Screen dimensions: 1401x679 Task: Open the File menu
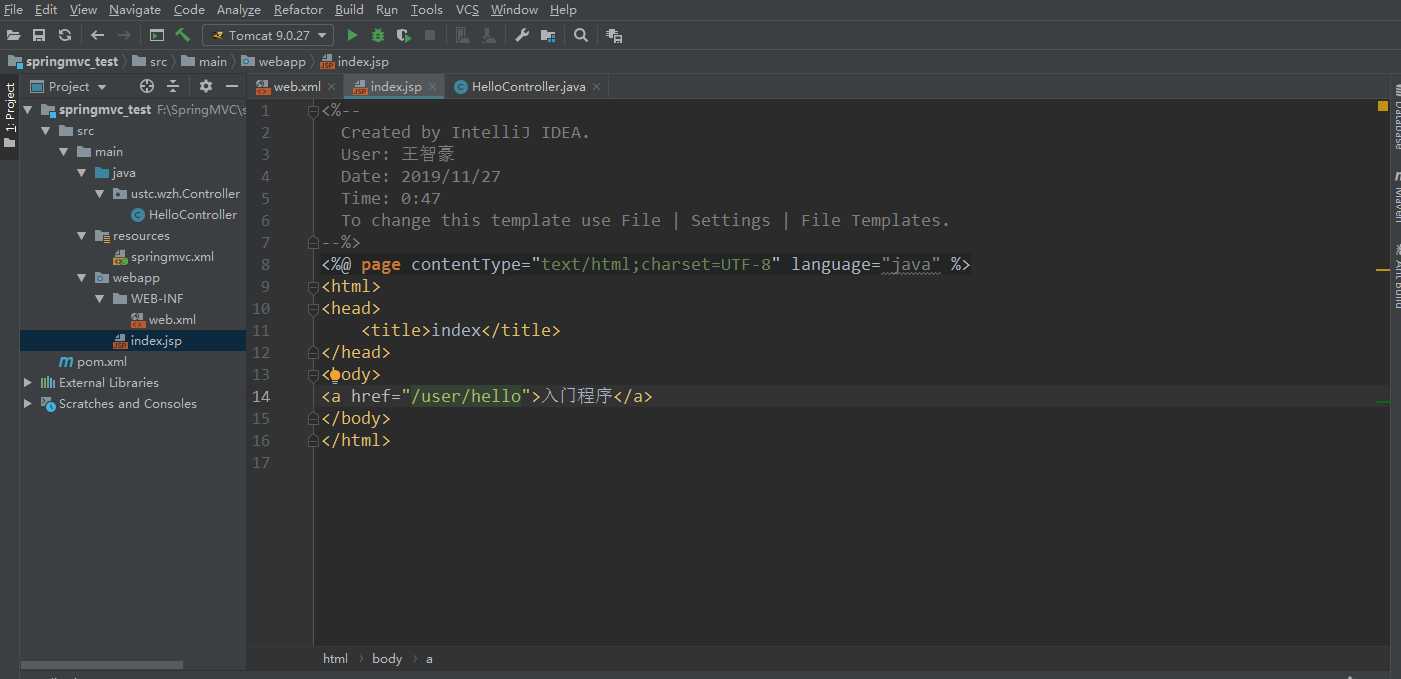13,9
